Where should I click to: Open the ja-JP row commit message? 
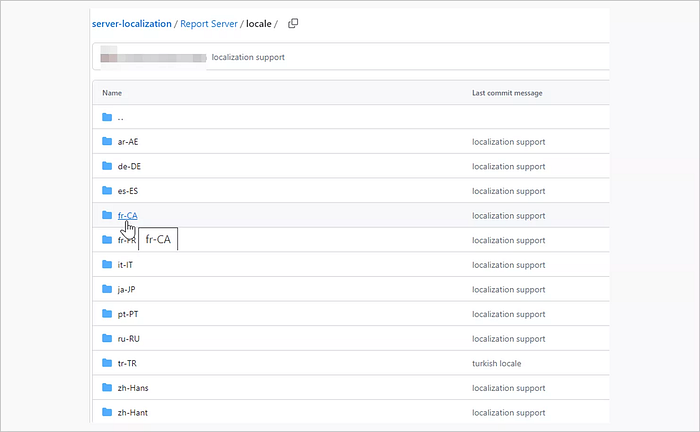coord(508,290)
